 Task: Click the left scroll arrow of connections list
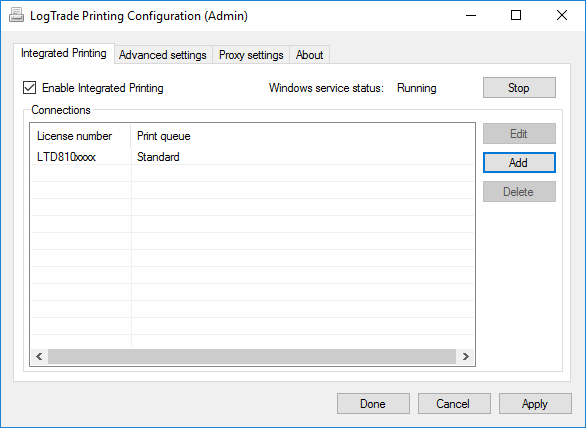point(39,356)
